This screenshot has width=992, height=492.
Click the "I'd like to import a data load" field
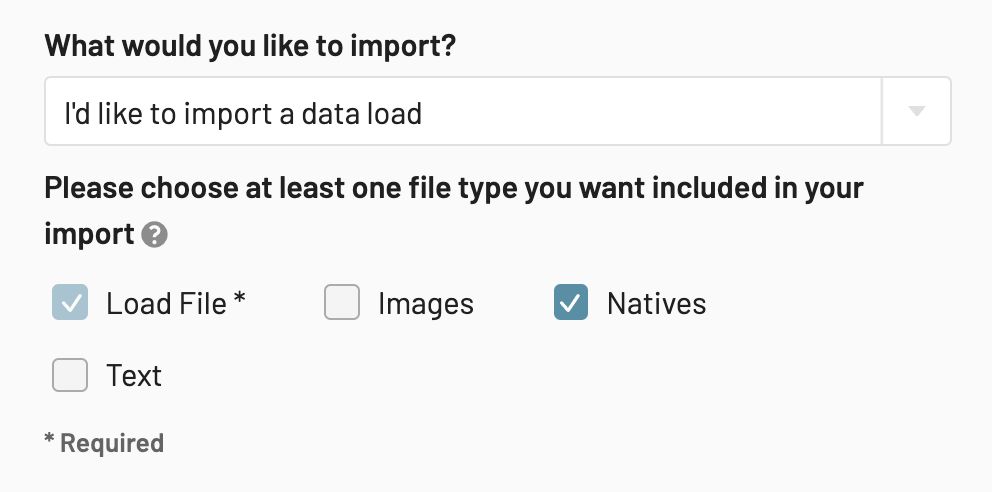[x=497, y=111]
